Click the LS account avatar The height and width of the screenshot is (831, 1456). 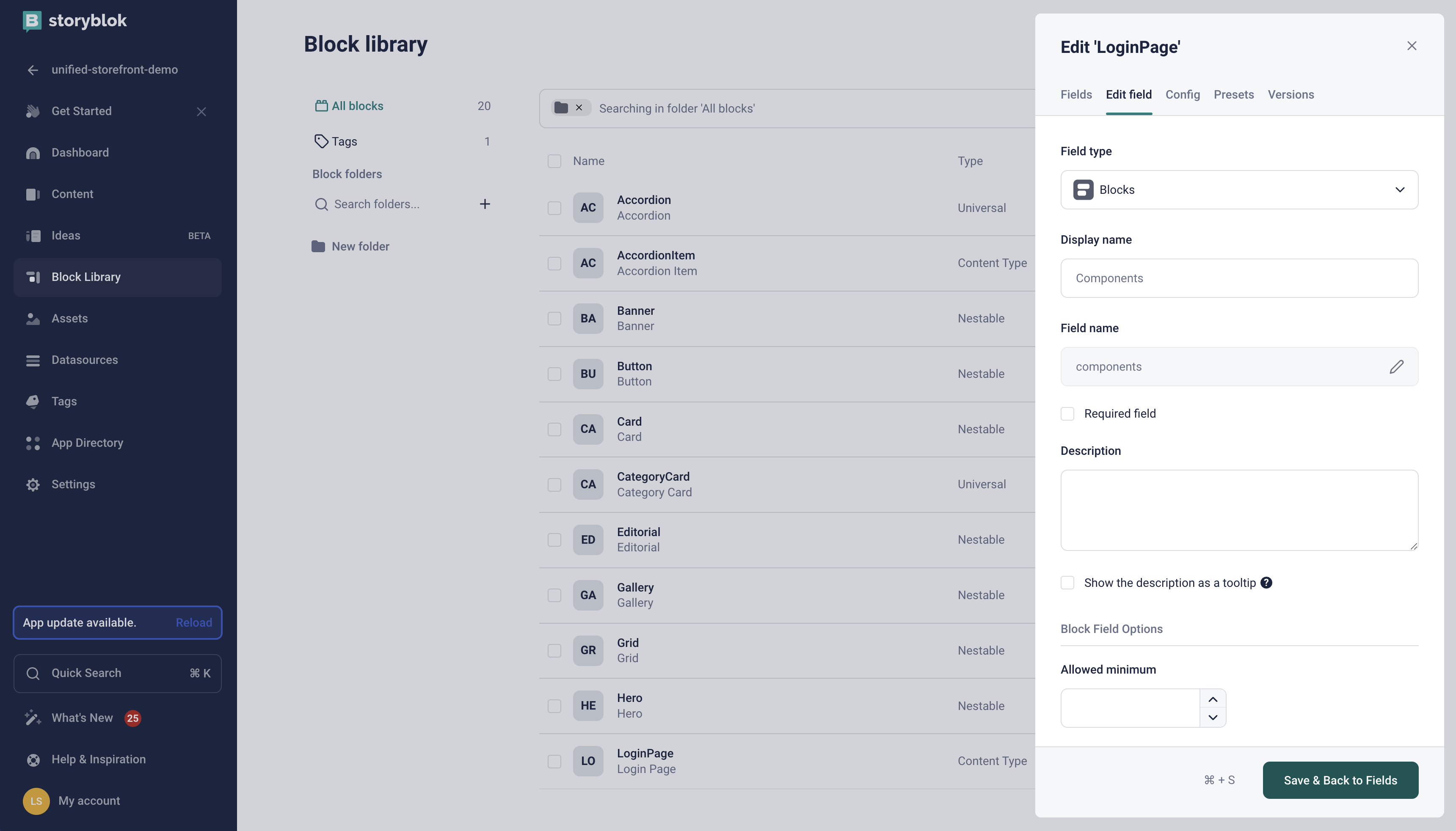[x=36, y=801]
